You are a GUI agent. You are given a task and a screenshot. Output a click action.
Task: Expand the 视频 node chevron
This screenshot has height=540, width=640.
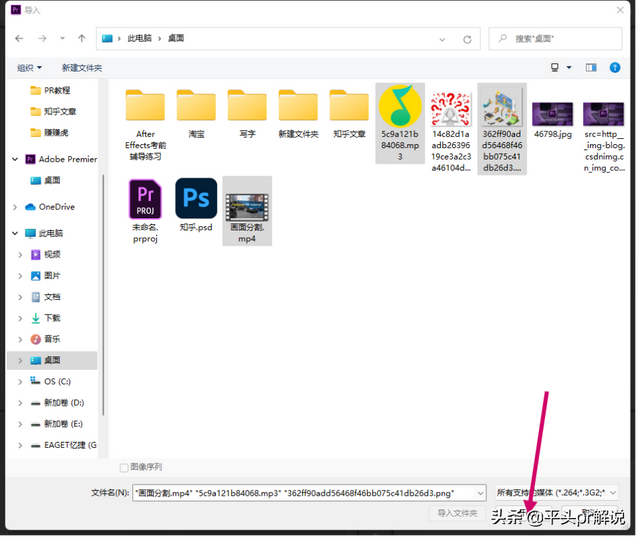pyautogui.click(x=20, y=255)
